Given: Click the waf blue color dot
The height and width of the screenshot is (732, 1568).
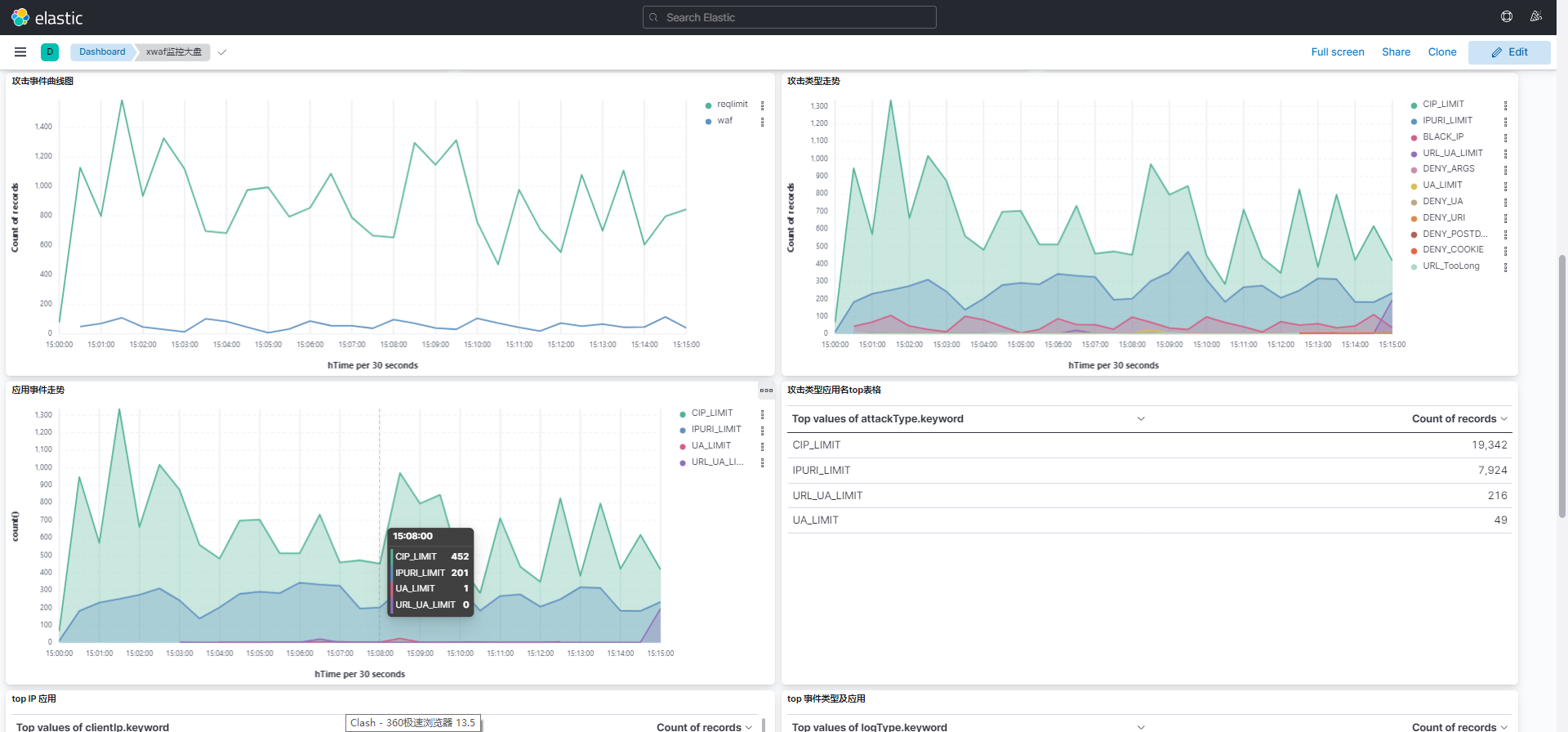Looking at the screenshot, I should (708, 122).
